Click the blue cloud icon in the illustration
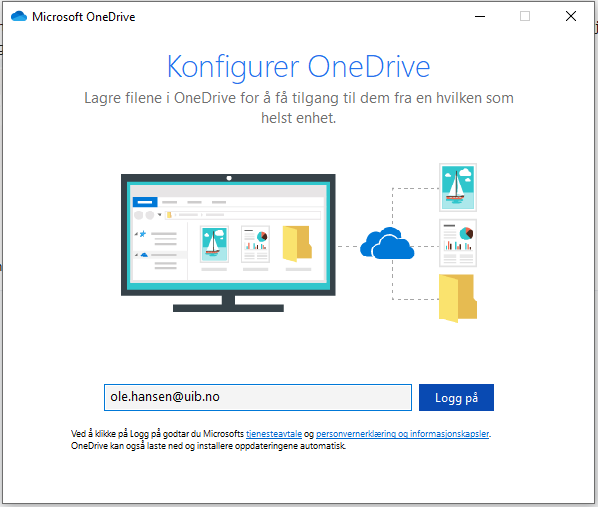 [x=387, y=243]
